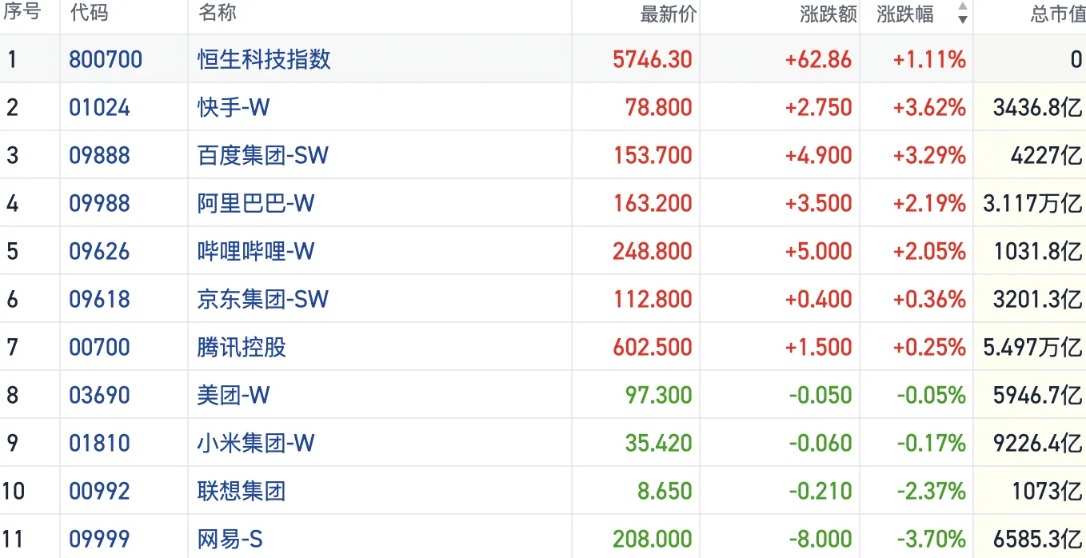
Task: Click stock code 09999
Action: [x=99, y=540]
